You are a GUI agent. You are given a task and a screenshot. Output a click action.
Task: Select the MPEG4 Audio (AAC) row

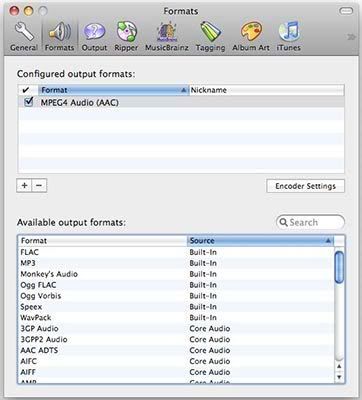181,102
